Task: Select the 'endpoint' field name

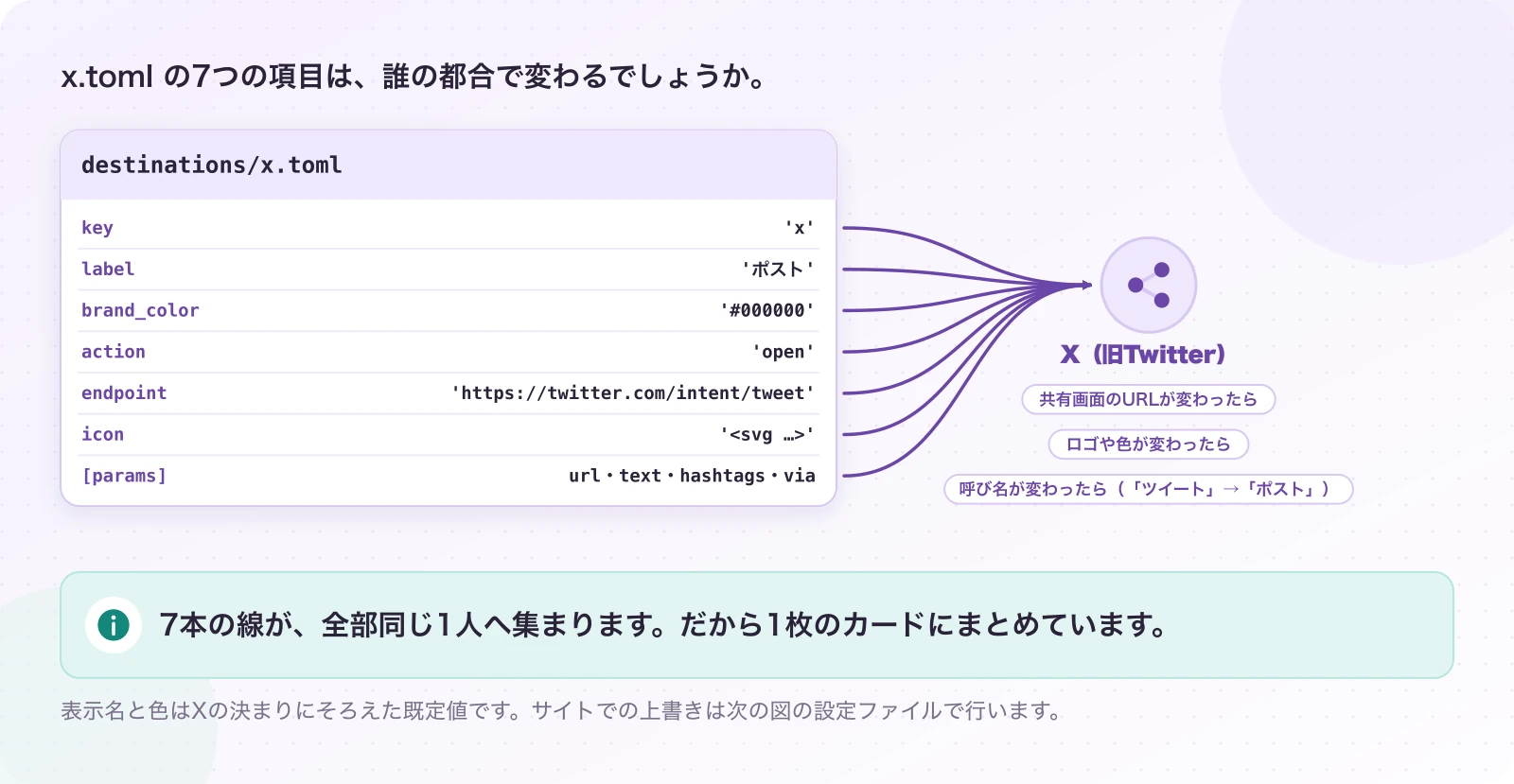Action: point(124,392)
